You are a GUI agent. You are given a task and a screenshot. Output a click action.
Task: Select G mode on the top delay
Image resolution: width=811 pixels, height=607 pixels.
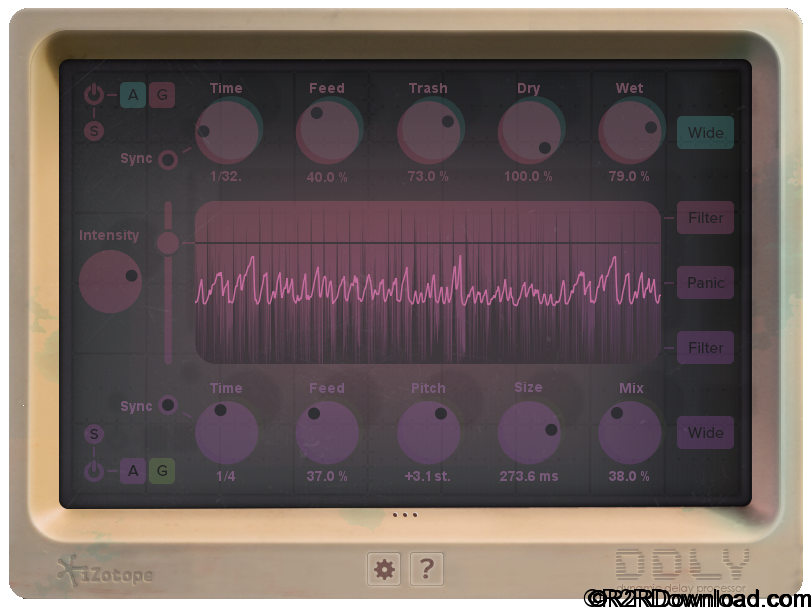pos(162,95)
